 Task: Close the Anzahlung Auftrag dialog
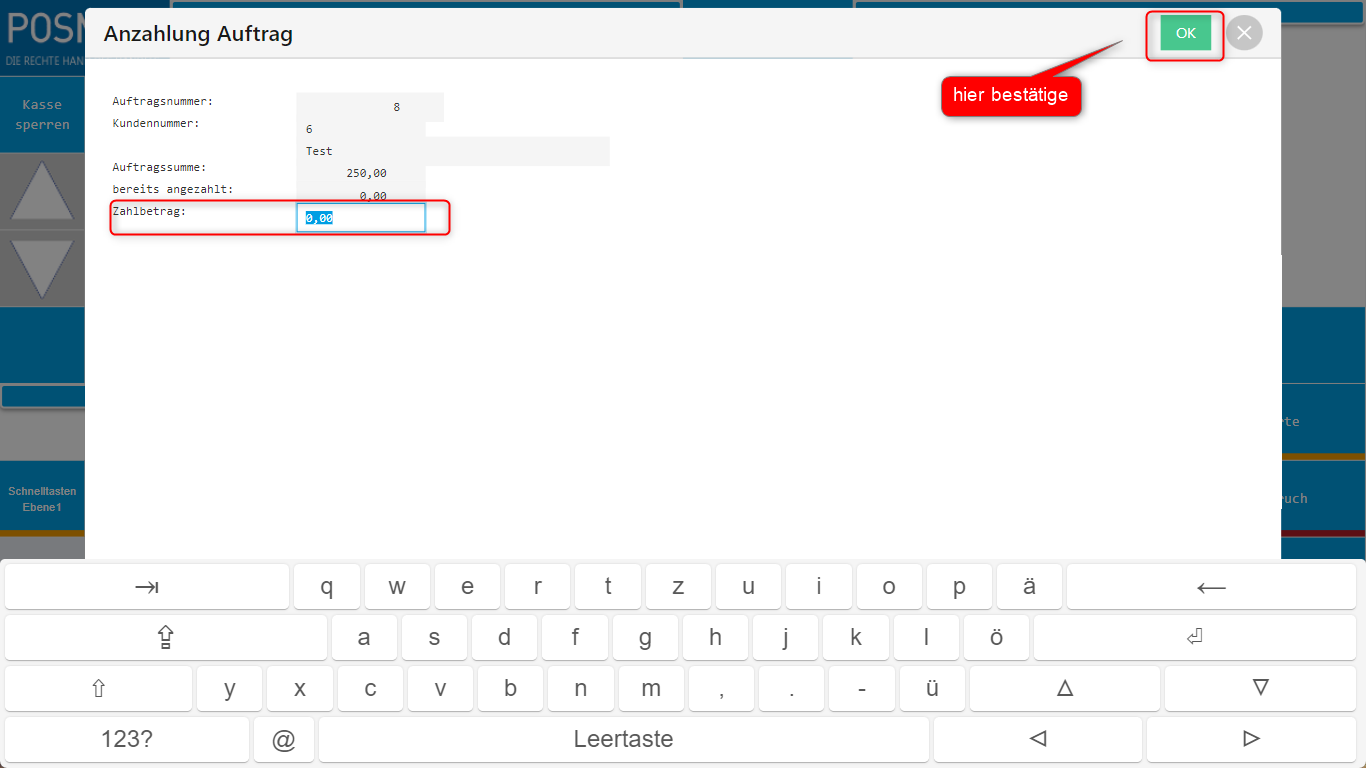[x=1244, y=34]
